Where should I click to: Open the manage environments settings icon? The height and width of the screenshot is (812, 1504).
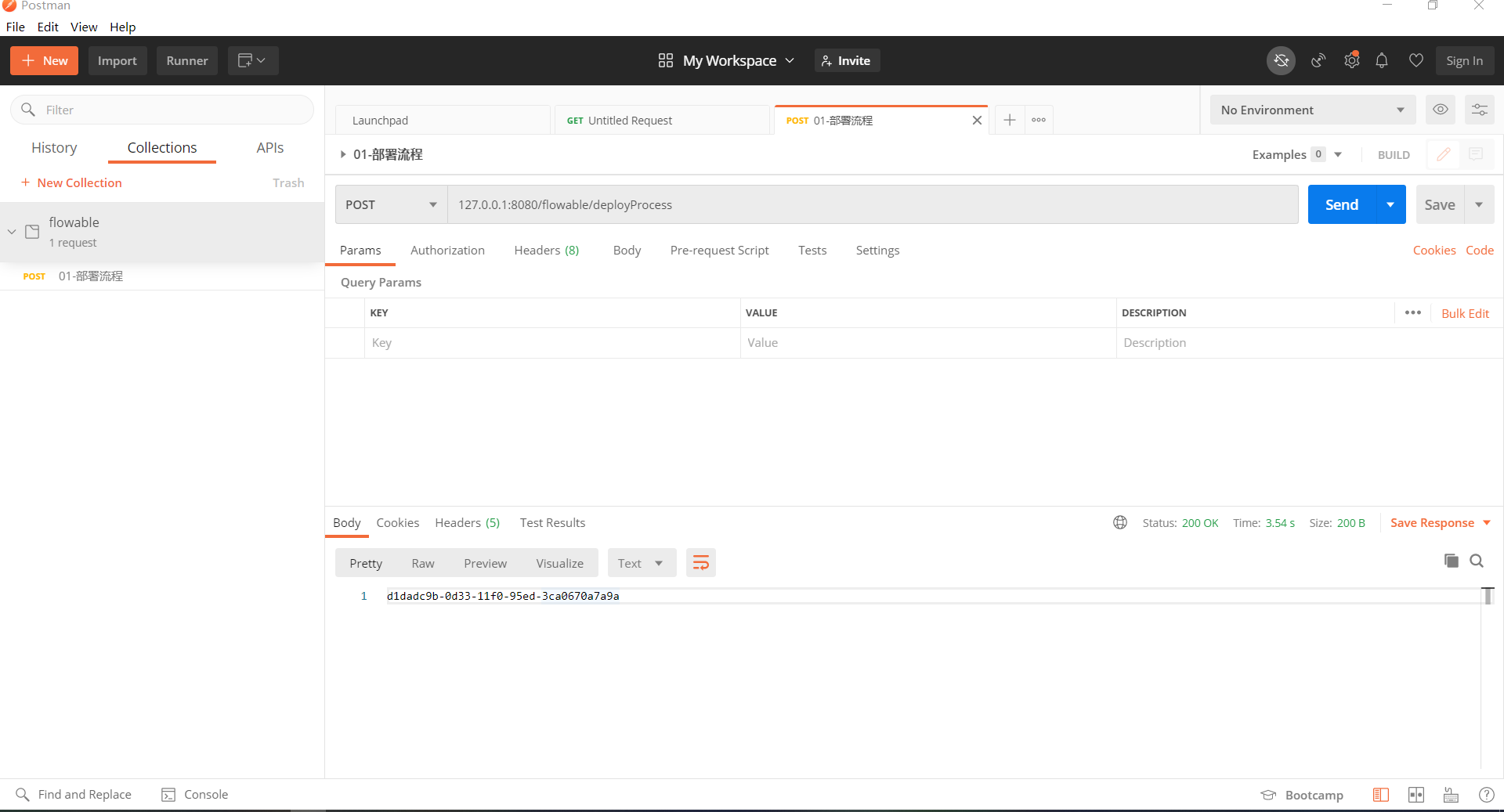pyautogui.click(x=1479, y=110)
